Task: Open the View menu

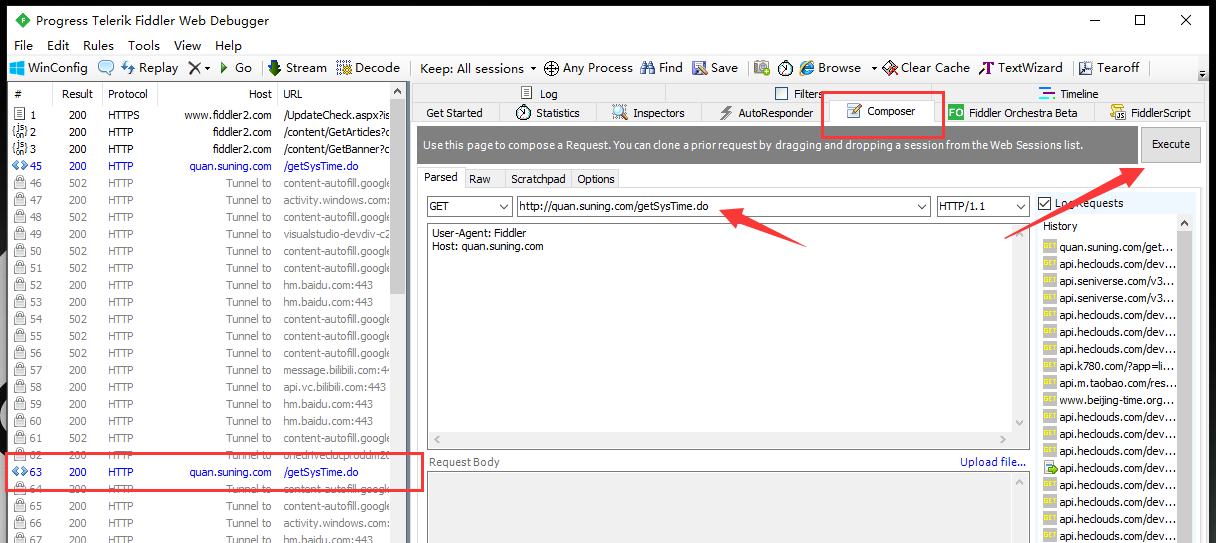Action: pos(187,45)
